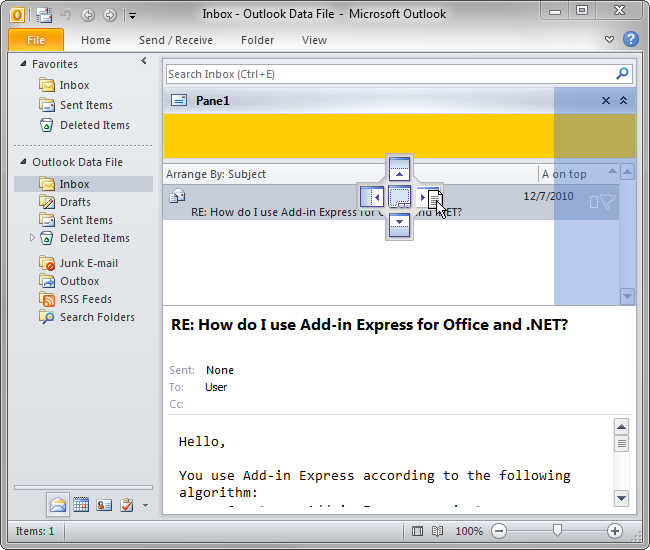The image size is (650, 550).
Task: Click Send/Receive All Folders quick access icon
Action: (x=44, y=15)
